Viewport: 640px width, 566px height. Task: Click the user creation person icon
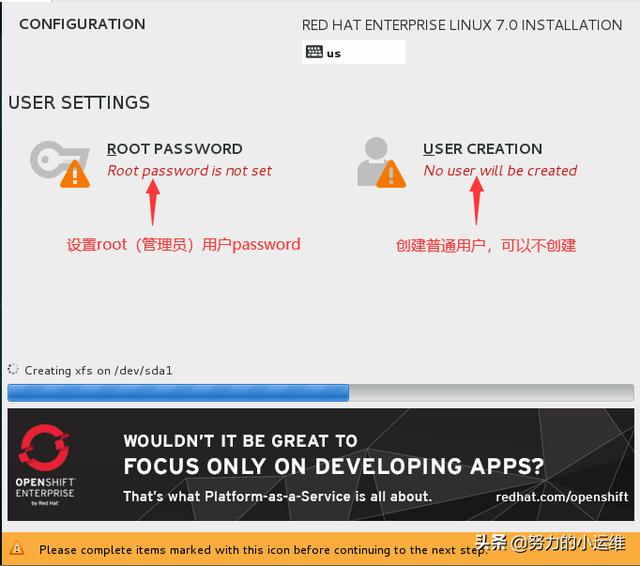381,162
